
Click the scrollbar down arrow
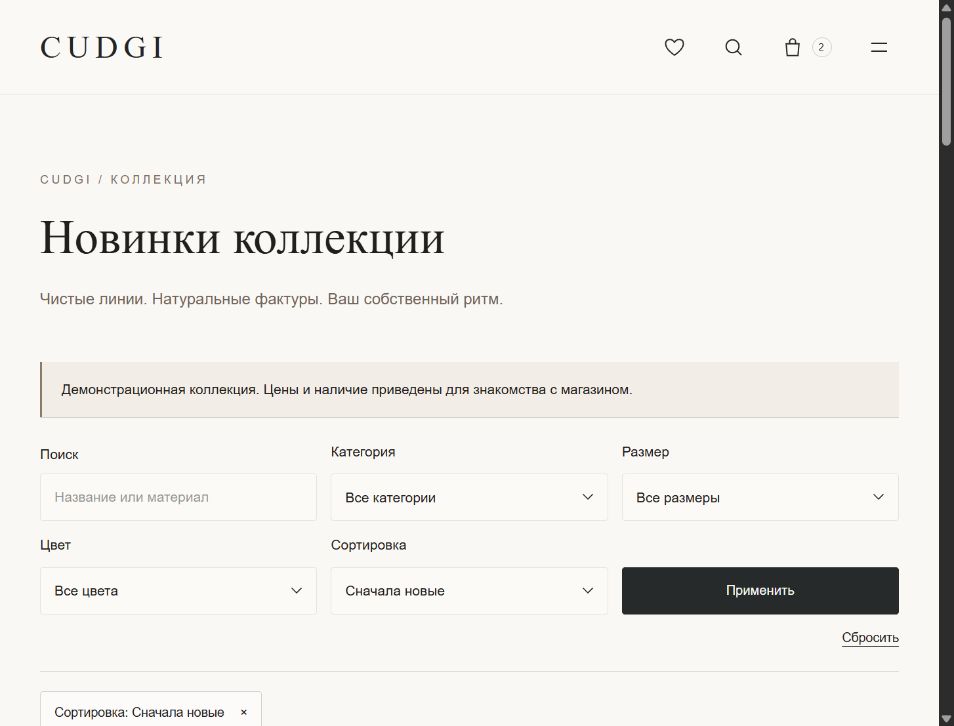point(946,719)
